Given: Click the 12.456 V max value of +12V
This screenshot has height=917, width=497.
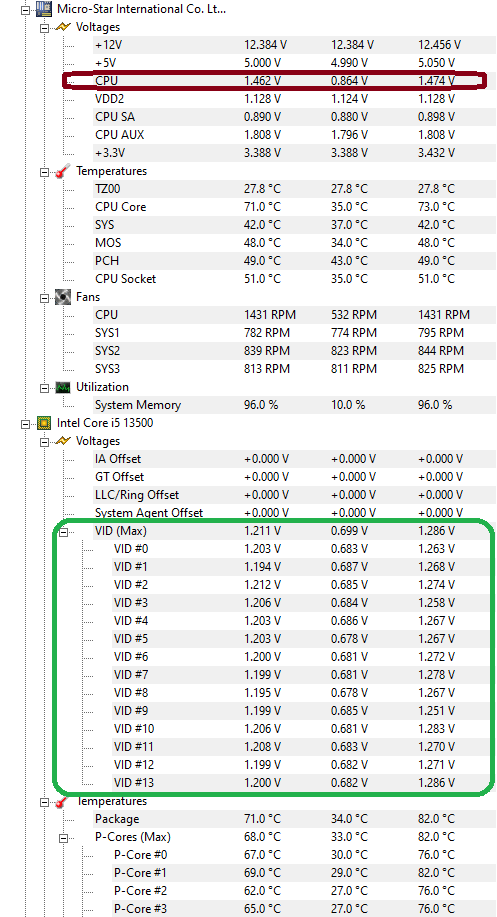Looking at the screenshot, I should [439, 45].
